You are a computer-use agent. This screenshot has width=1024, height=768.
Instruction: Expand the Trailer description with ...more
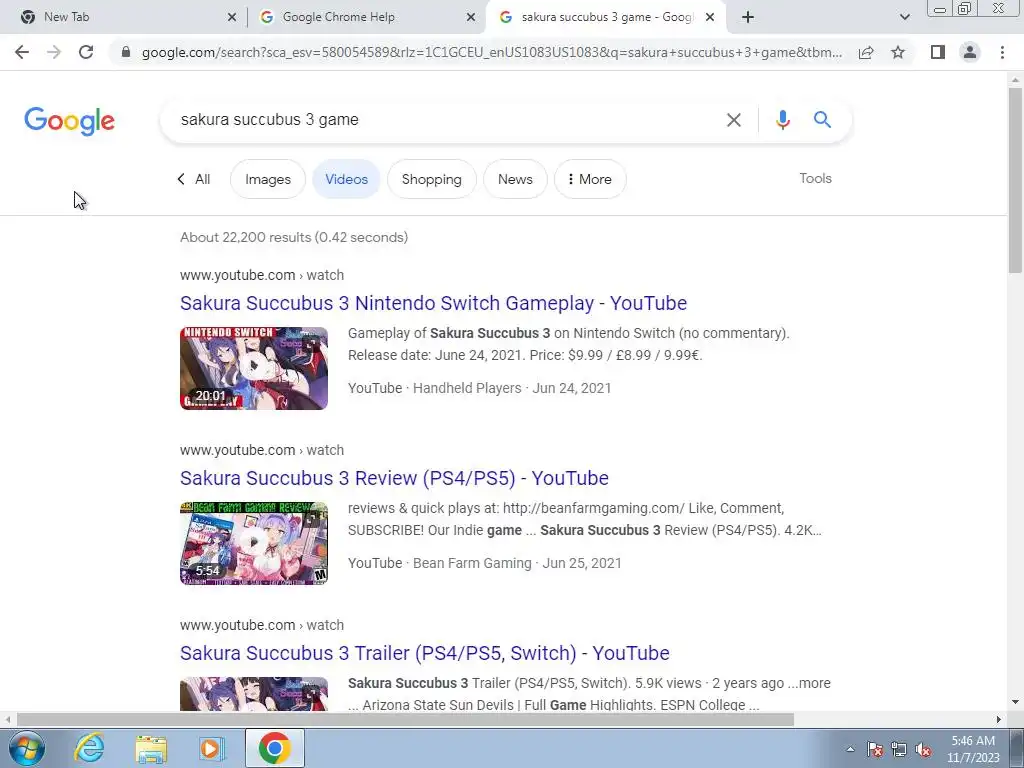point(809,683)
